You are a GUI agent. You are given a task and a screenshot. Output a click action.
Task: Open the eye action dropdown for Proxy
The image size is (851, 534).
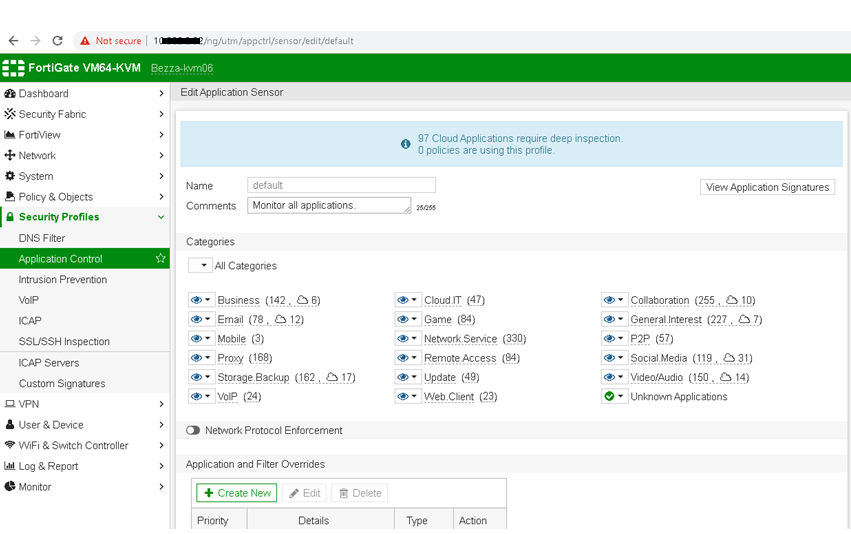(x=201, y=358)
